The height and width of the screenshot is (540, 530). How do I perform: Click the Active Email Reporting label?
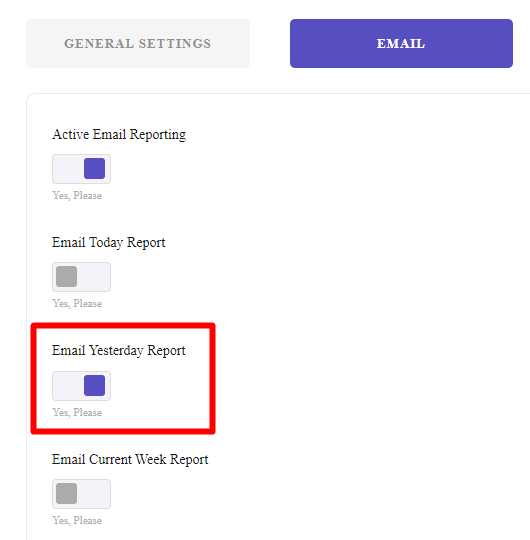pyautogui.click(x=119, y=135)
